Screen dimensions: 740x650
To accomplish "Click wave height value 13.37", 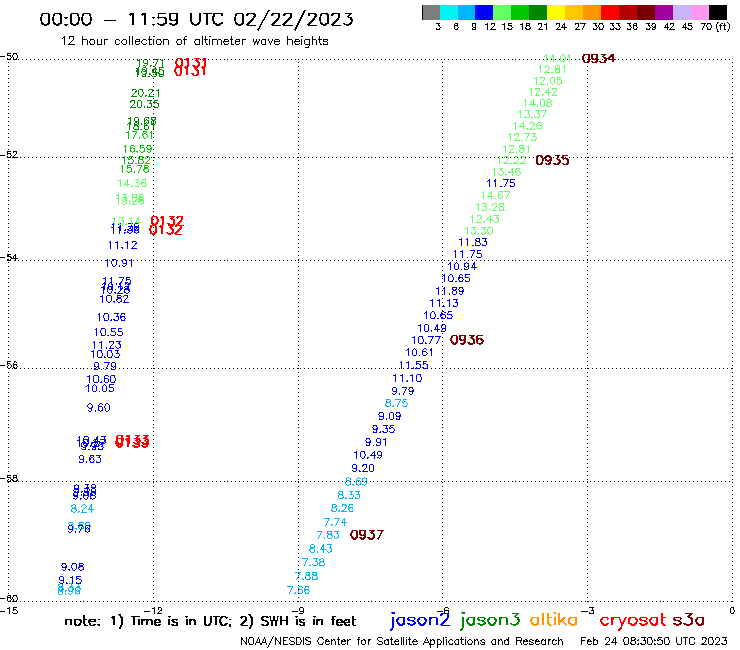I will [x=532, y=114].
